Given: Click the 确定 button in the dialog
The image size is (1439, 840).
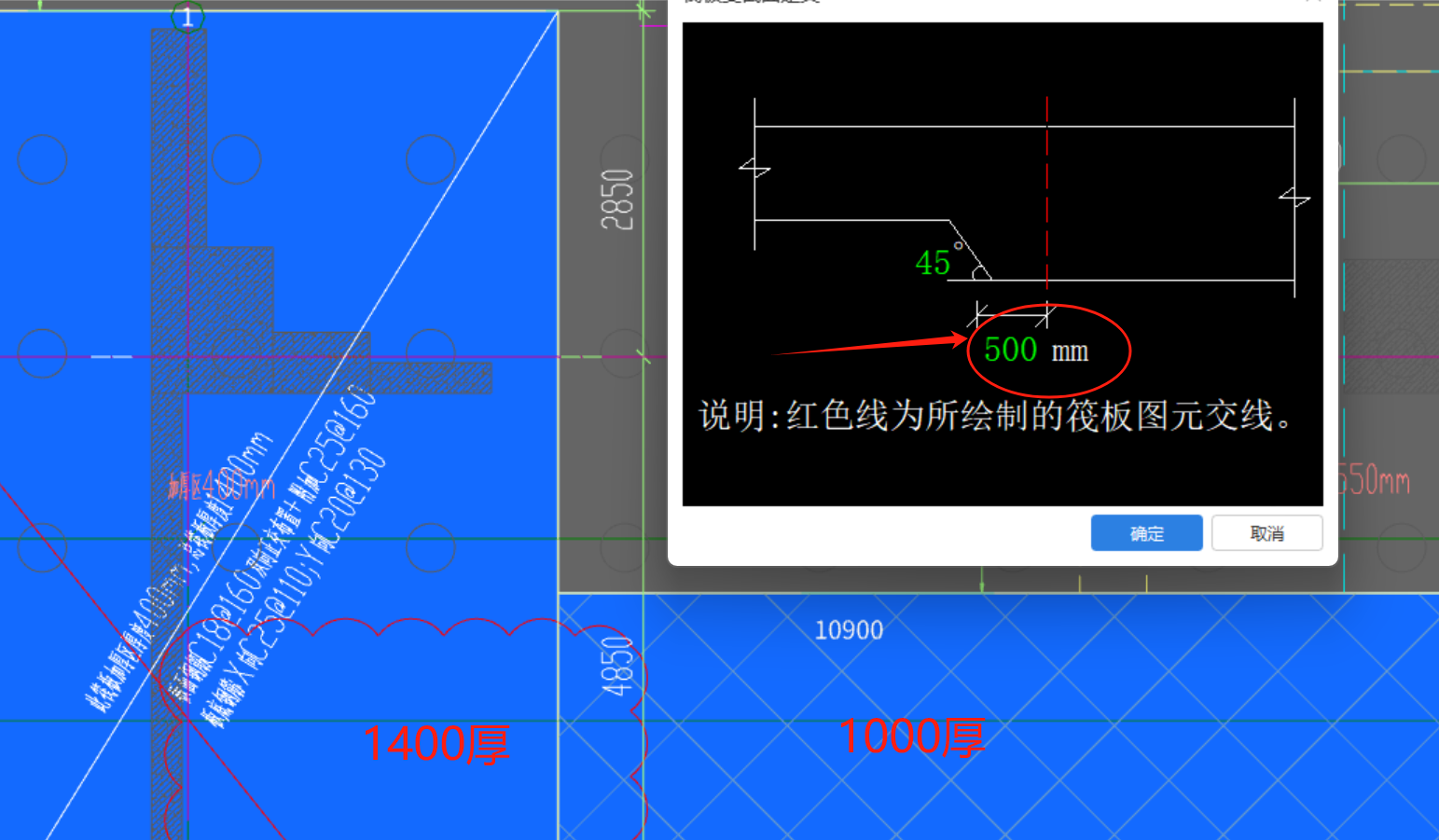Looking at the screenshot, I should (x=1146, y=533).
